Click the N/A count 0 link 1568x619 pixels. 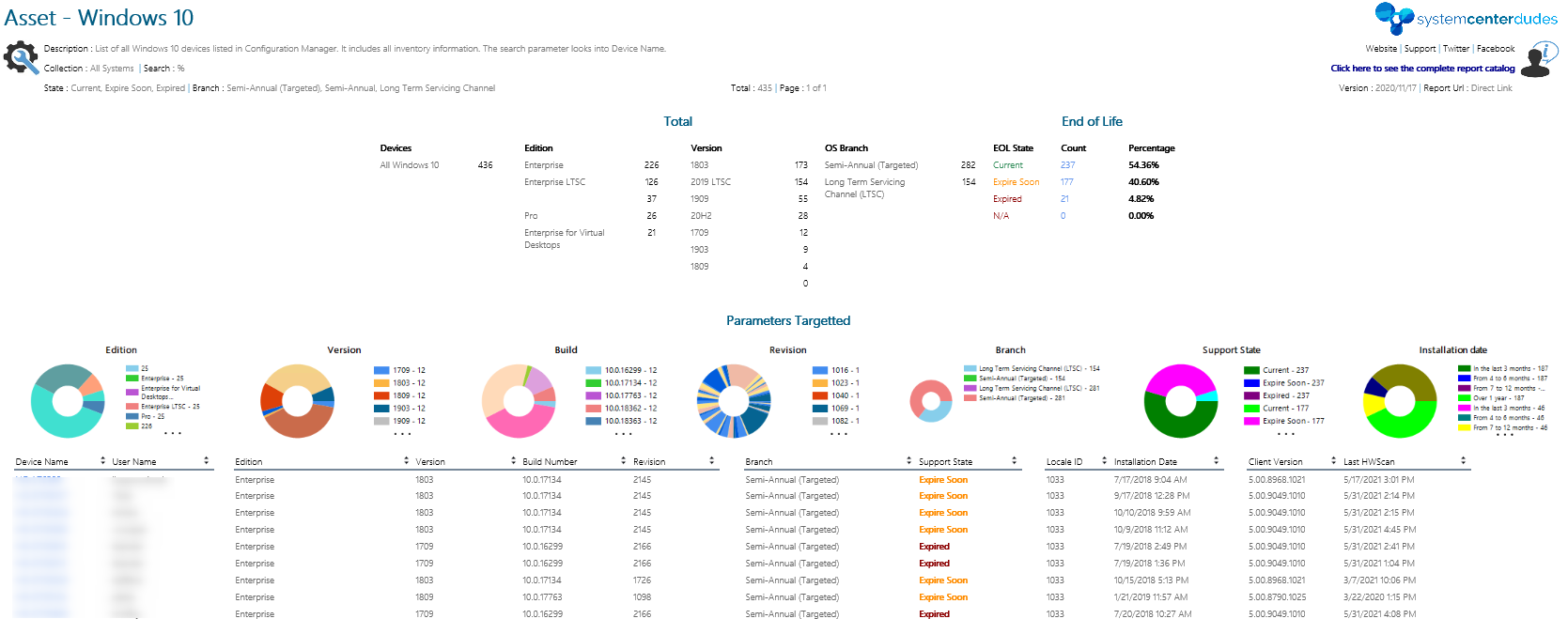tap(1063, 216)
